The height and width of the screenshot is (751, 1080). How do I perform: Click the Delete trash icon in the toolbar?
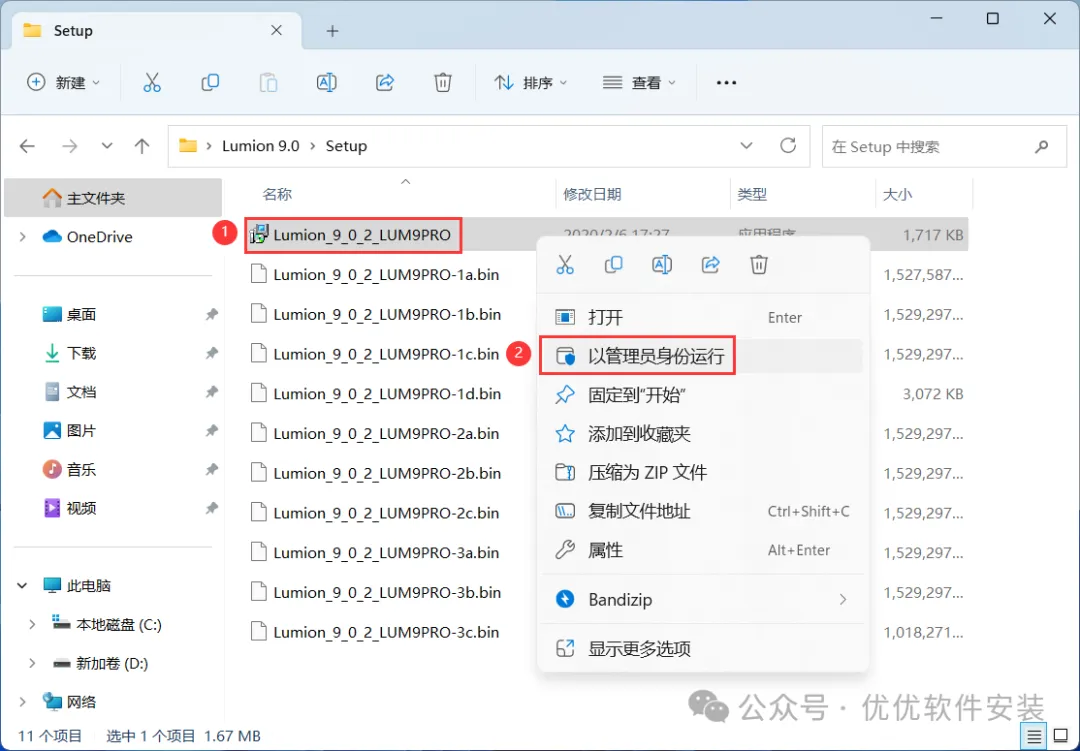pyautogui.click(x=443, y=83)
